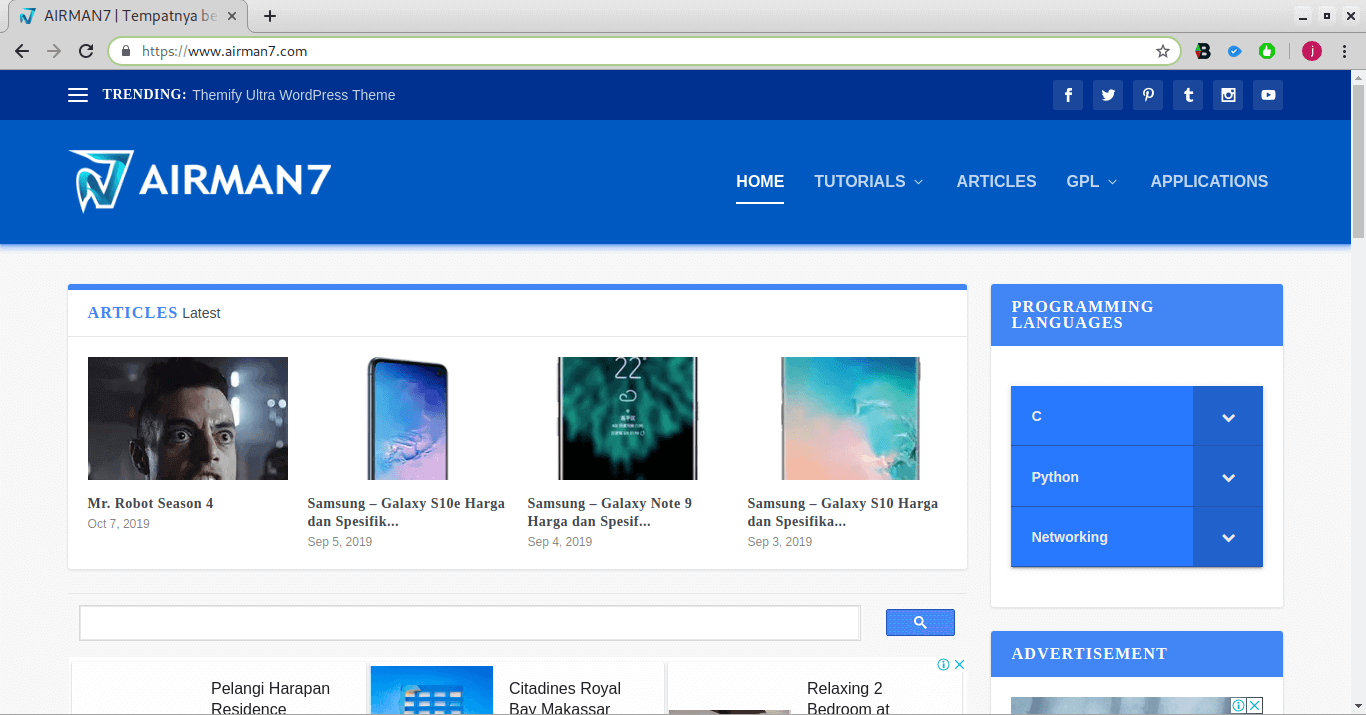
Task: Expand the Python chevron
Action: [1228, 477]
